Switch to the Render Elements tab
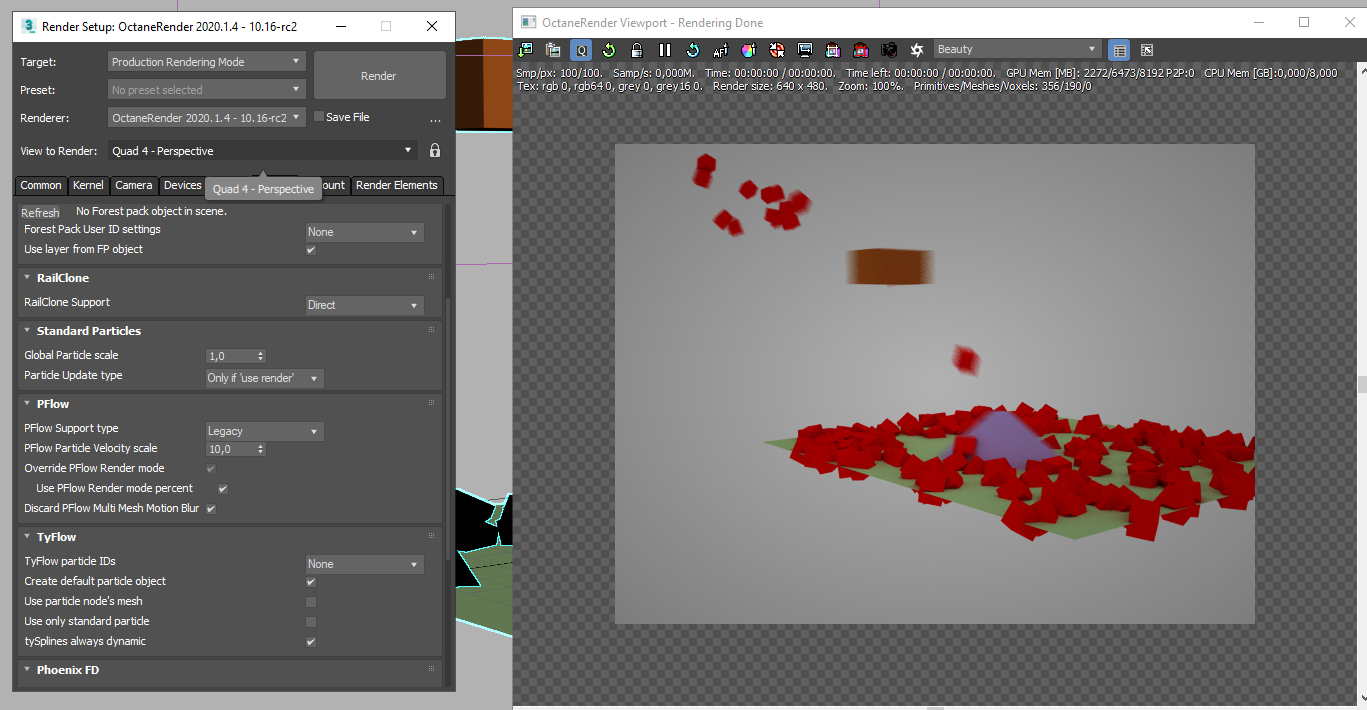 coord(397,185)
